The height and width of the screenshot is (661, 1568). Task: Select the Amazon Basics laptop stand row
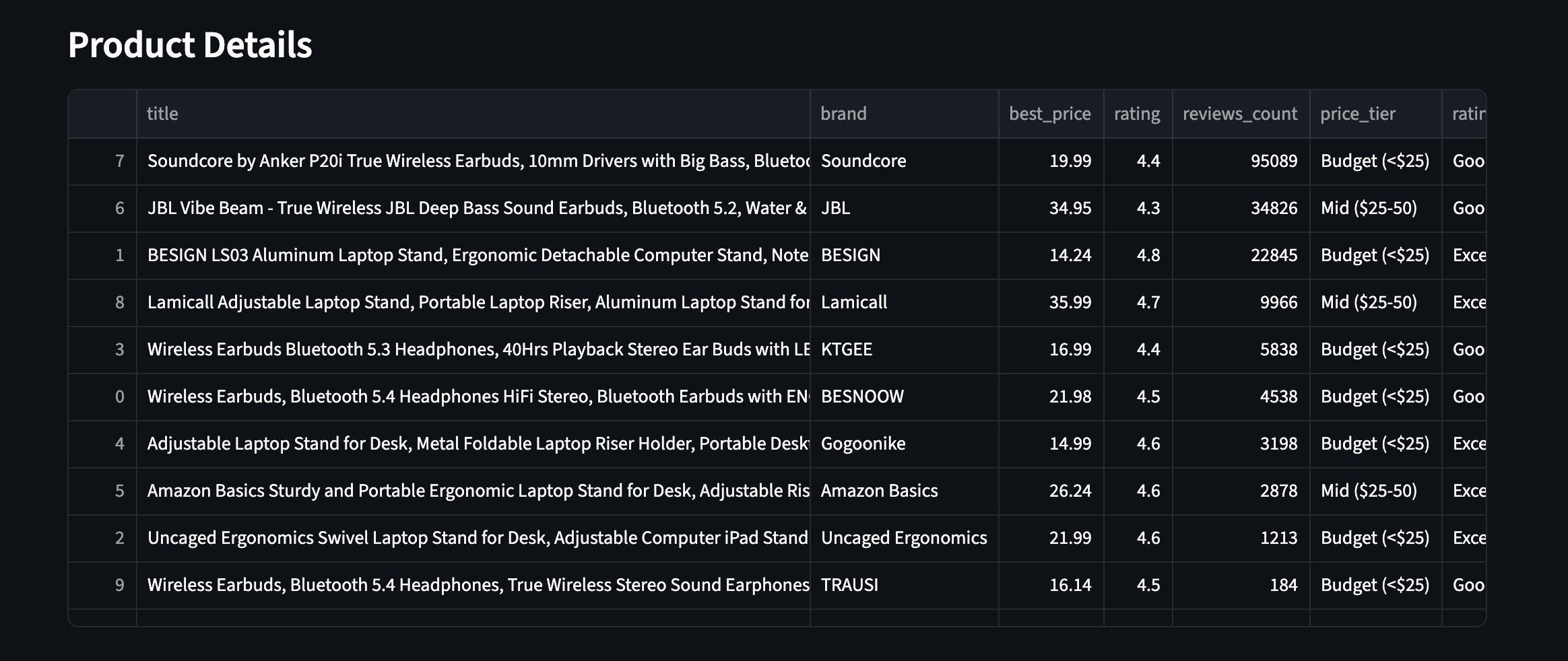point(471,491)
